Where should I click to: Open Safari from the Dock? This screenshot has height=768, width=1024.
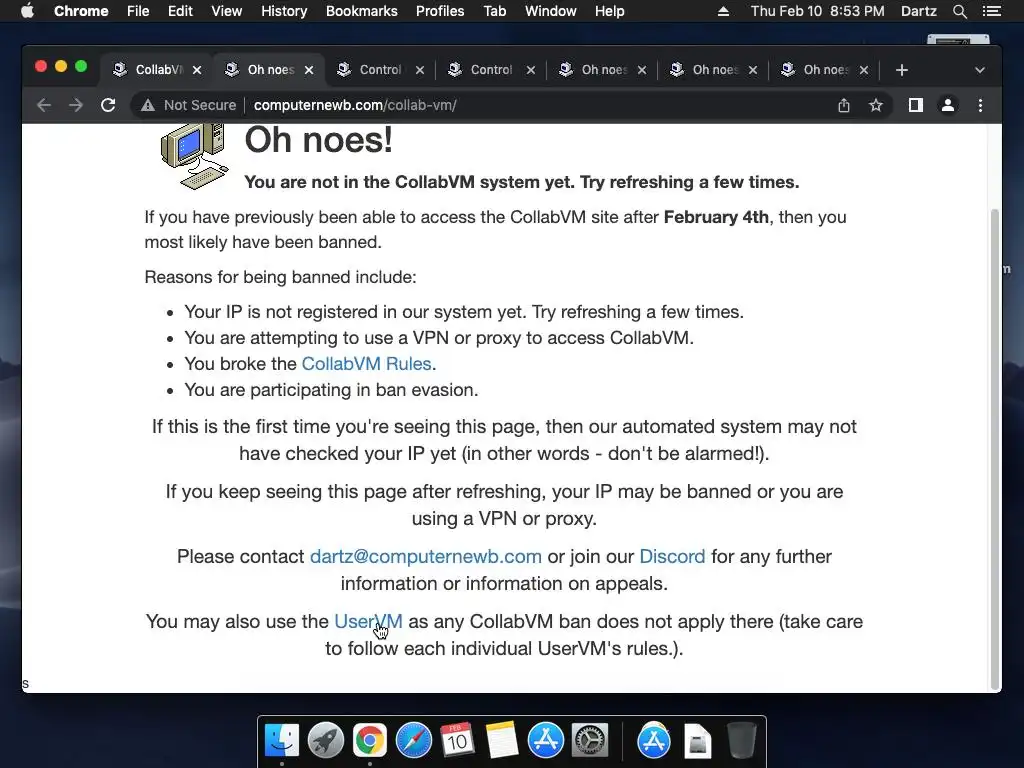coord(413,741)
